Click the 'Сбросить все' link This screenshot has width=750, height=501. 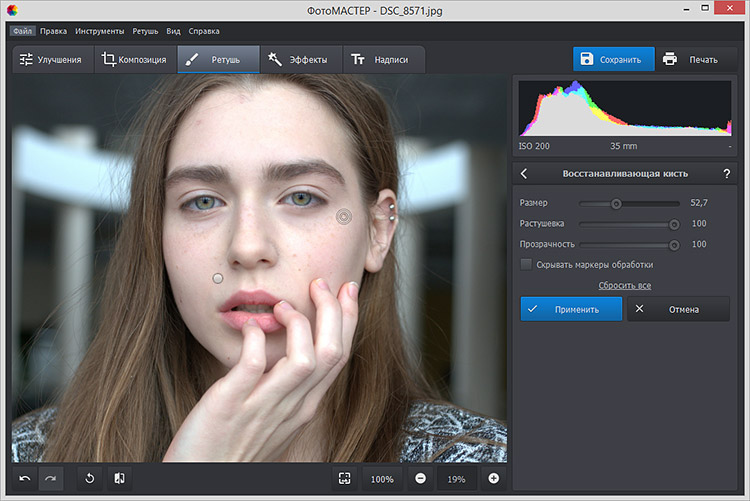624,285
